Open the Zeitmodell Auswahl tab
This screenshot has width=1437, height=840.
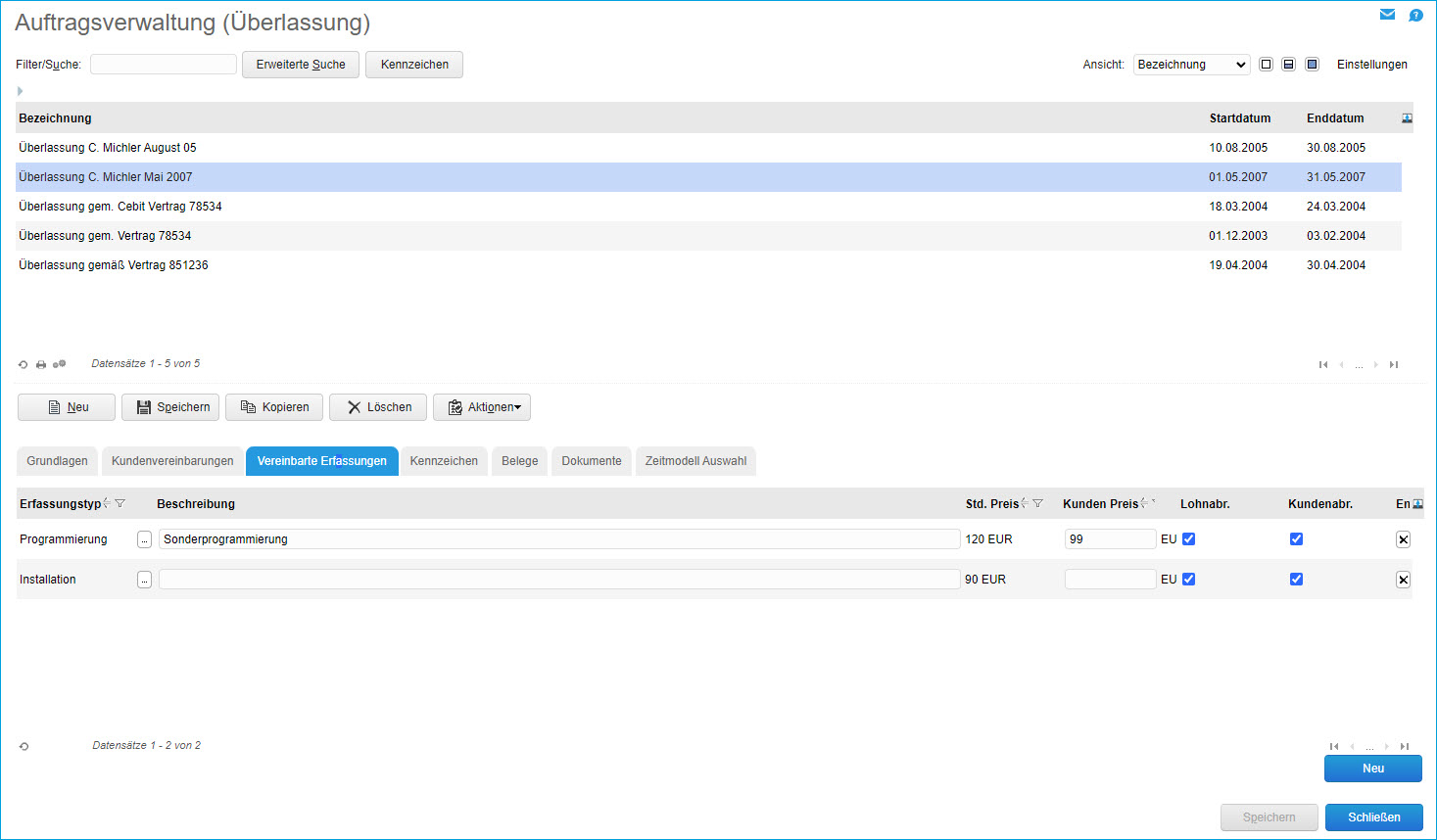(695, 461)
